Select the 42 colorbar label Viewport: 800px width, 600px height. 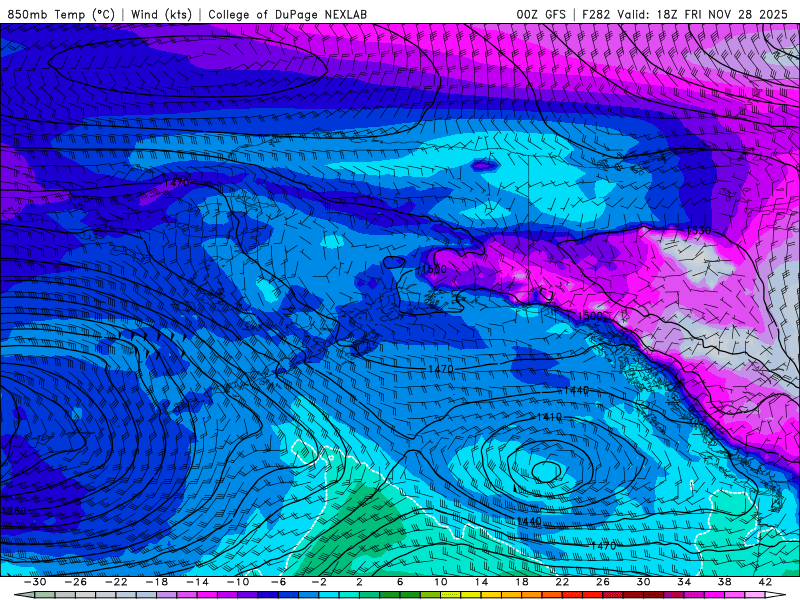coord(765,582)
